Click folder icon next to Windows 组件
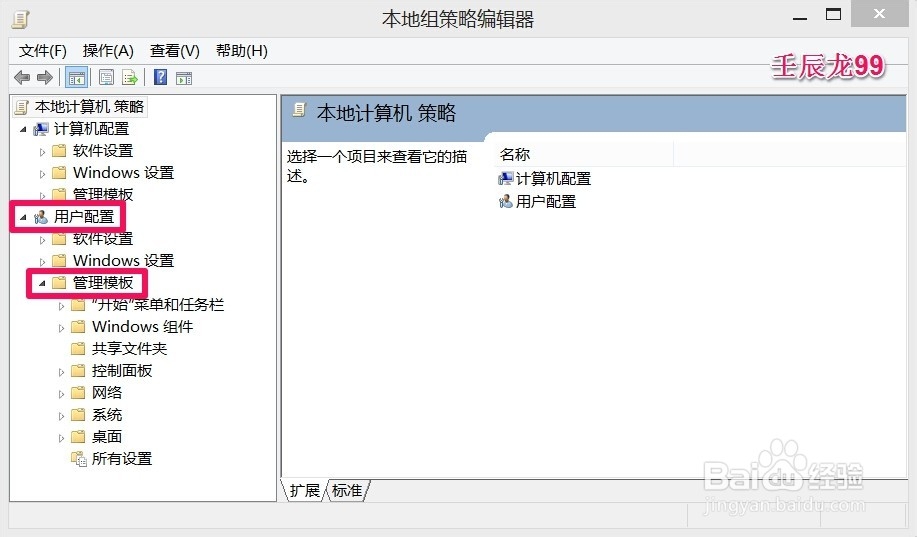The image size is (917, 537). (x=78, y=326)
